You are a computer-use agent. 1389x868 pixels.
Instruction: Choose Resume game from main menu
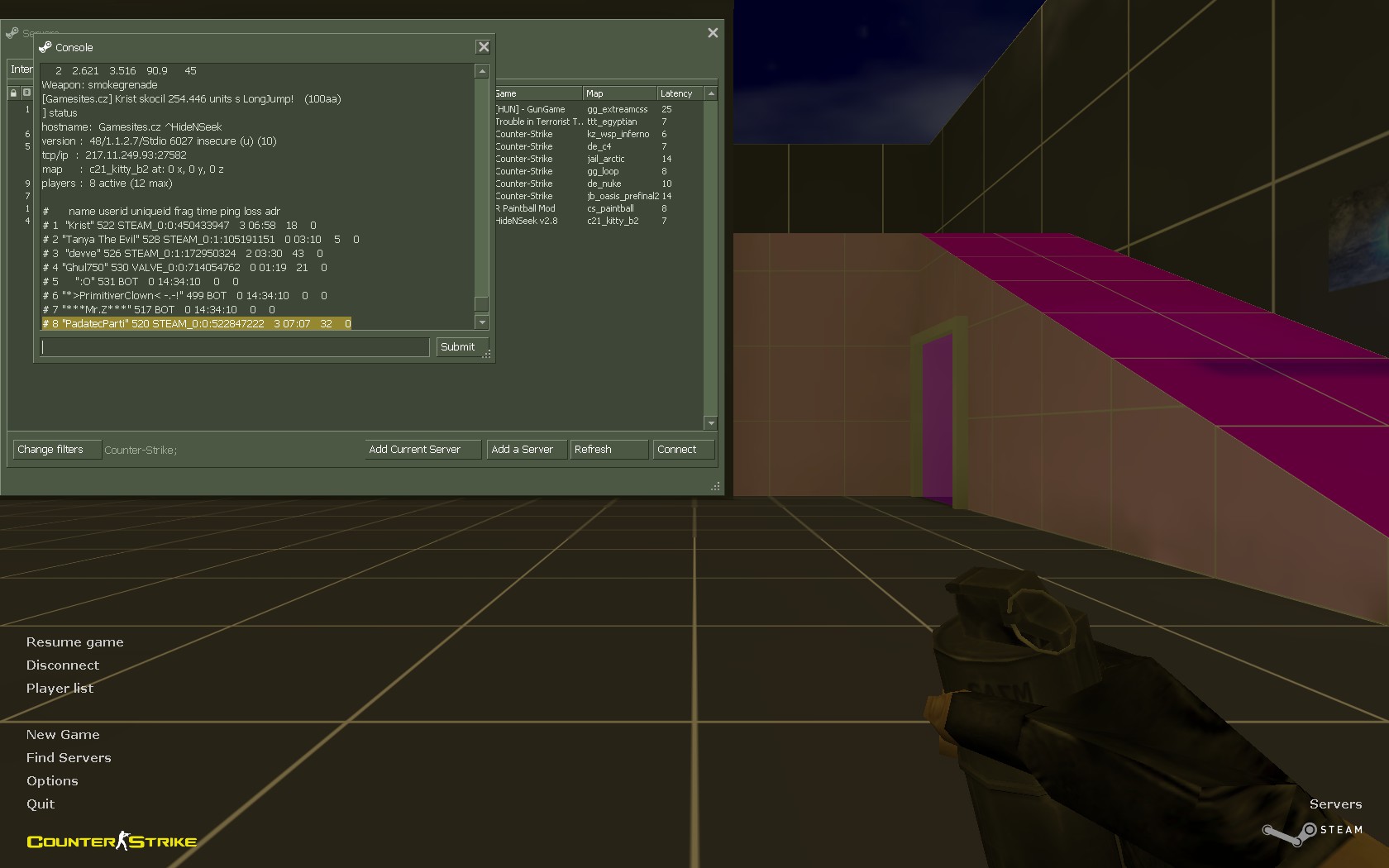pos(74,642)
